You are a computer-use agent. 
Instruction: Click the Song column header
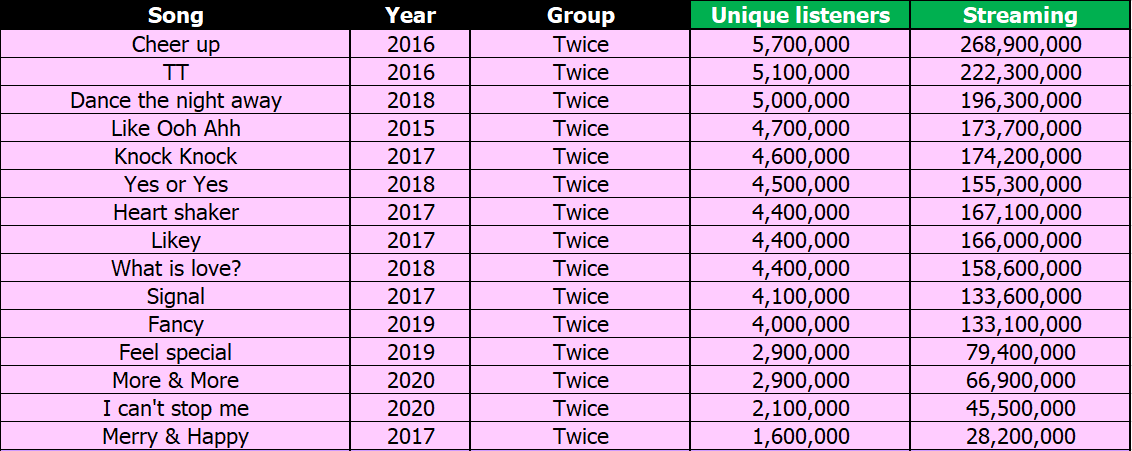coord(176,15)
